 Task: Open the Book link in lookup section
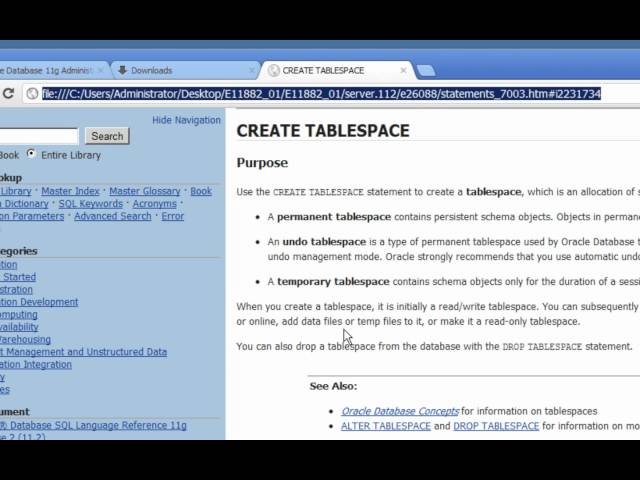pyautogui.click(x=201, y=191)
